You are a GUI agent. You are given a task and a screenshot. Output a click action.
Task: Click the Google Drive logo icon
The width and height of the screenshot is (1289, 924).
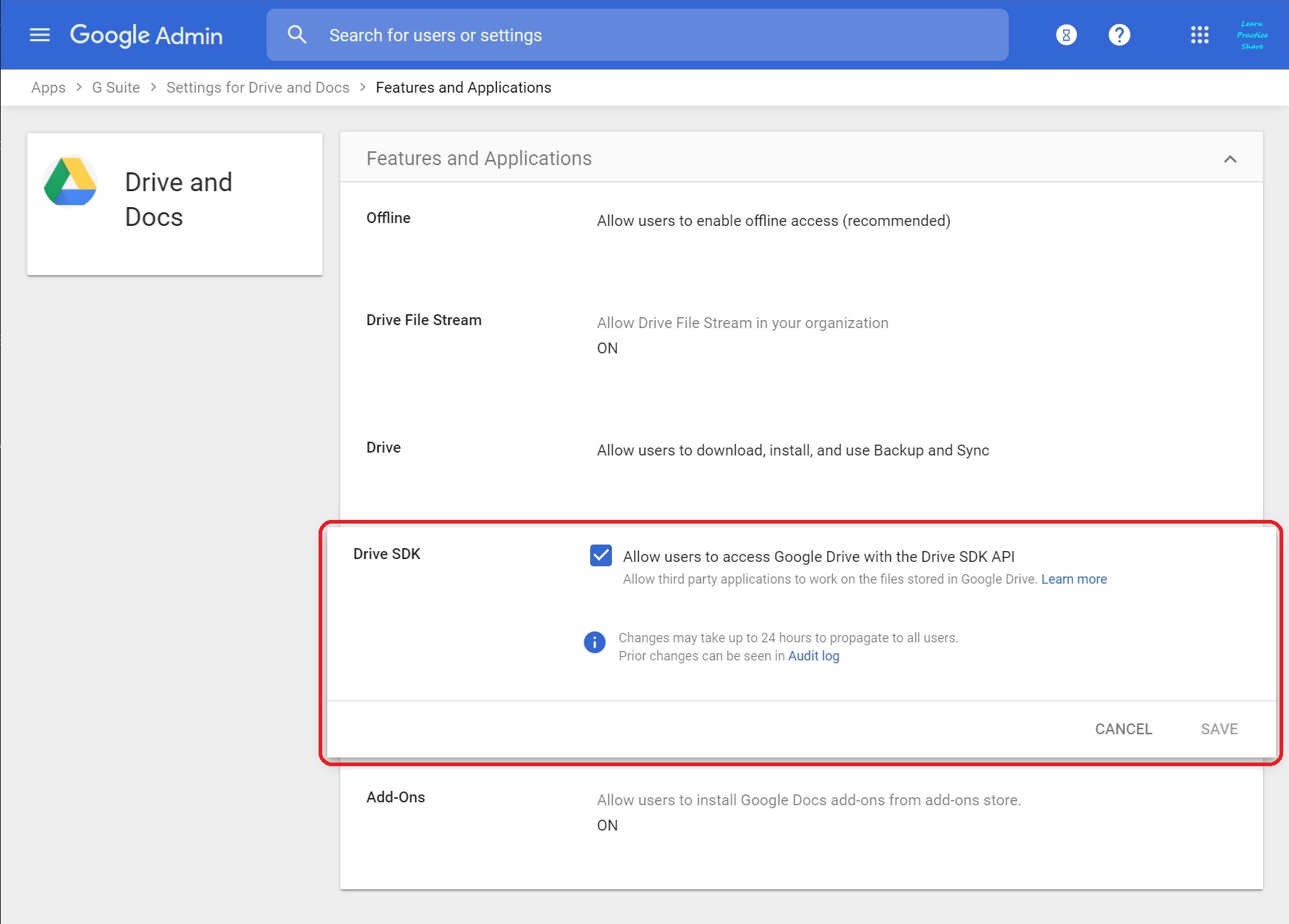tap(70, 182)
